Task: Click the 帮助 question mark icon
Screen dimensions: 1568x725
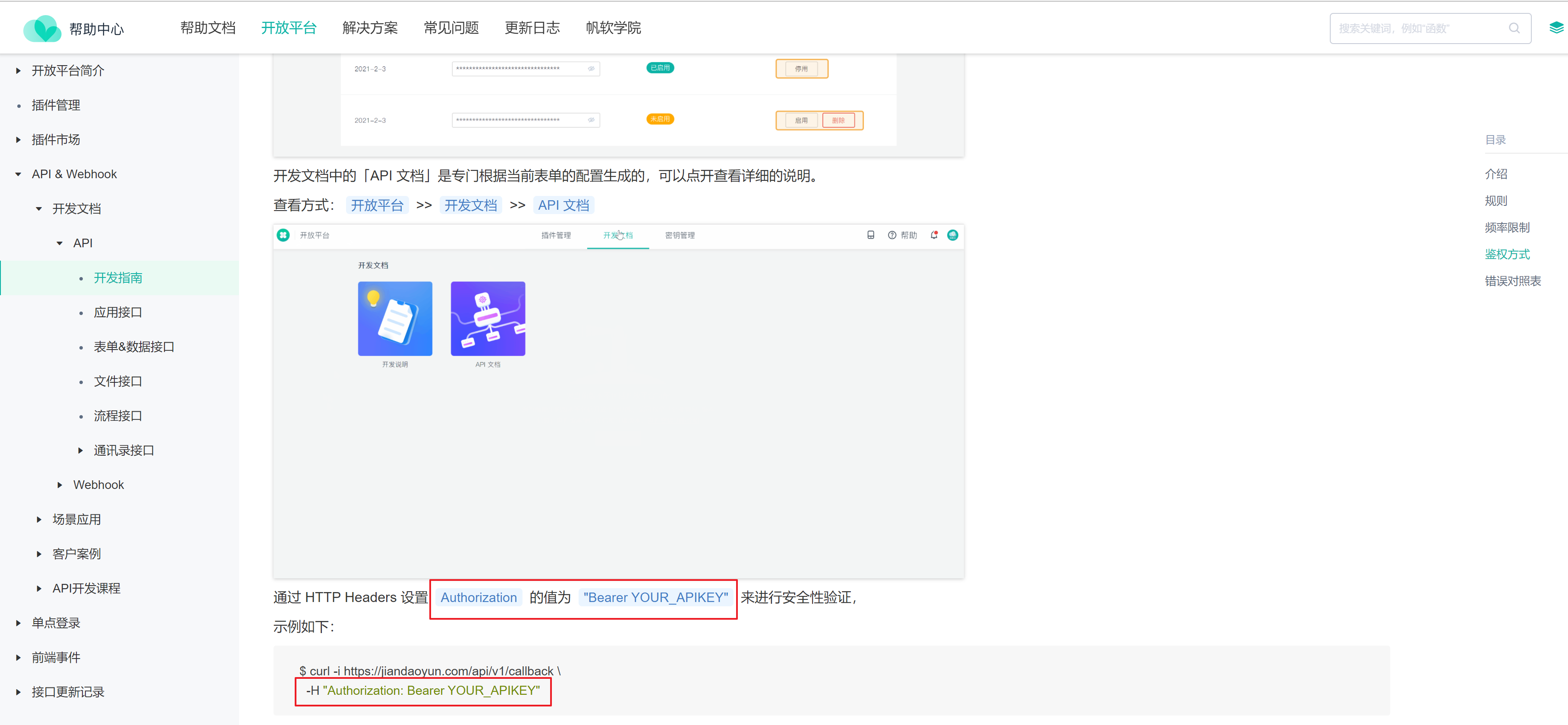Action: [892, 235]
